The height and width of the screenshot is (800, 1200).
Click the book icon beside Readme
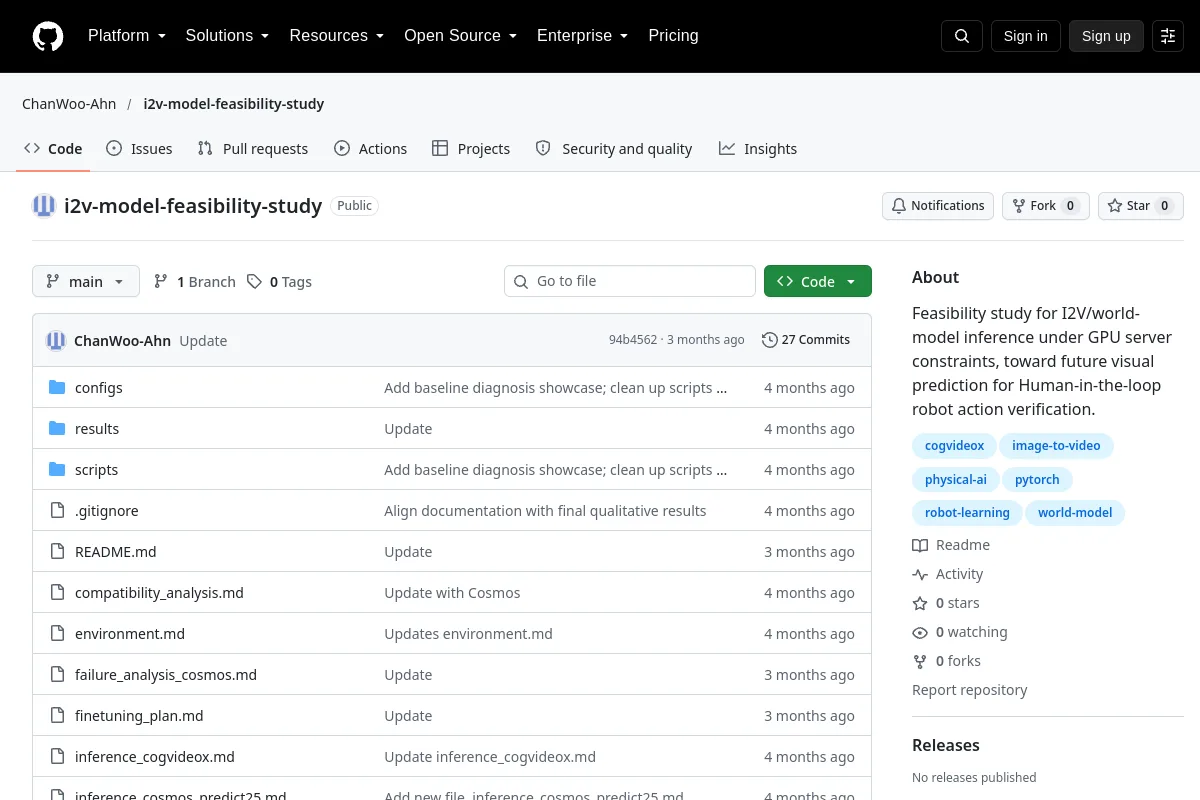[920, 545]
